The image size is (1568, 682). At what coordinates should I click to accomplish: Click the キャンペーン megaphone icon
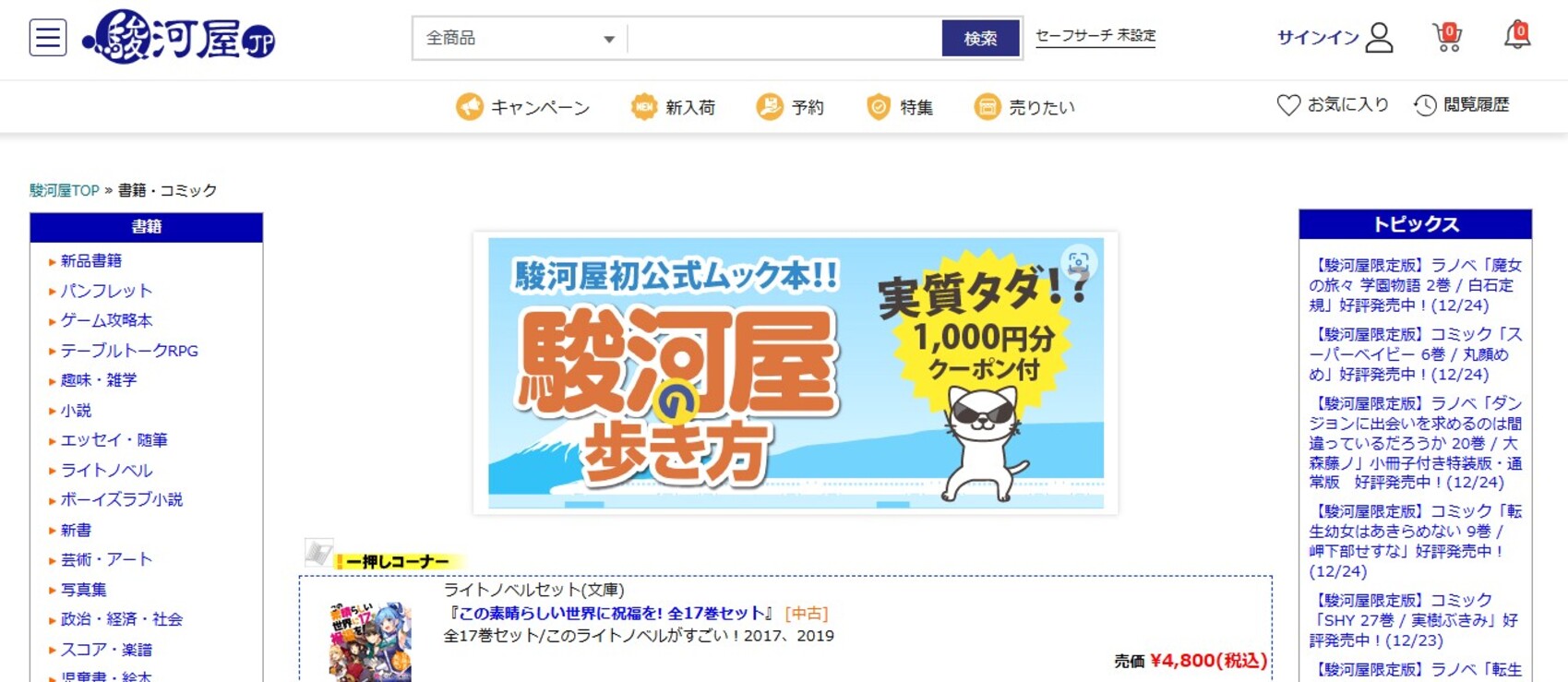coord(469,107)
